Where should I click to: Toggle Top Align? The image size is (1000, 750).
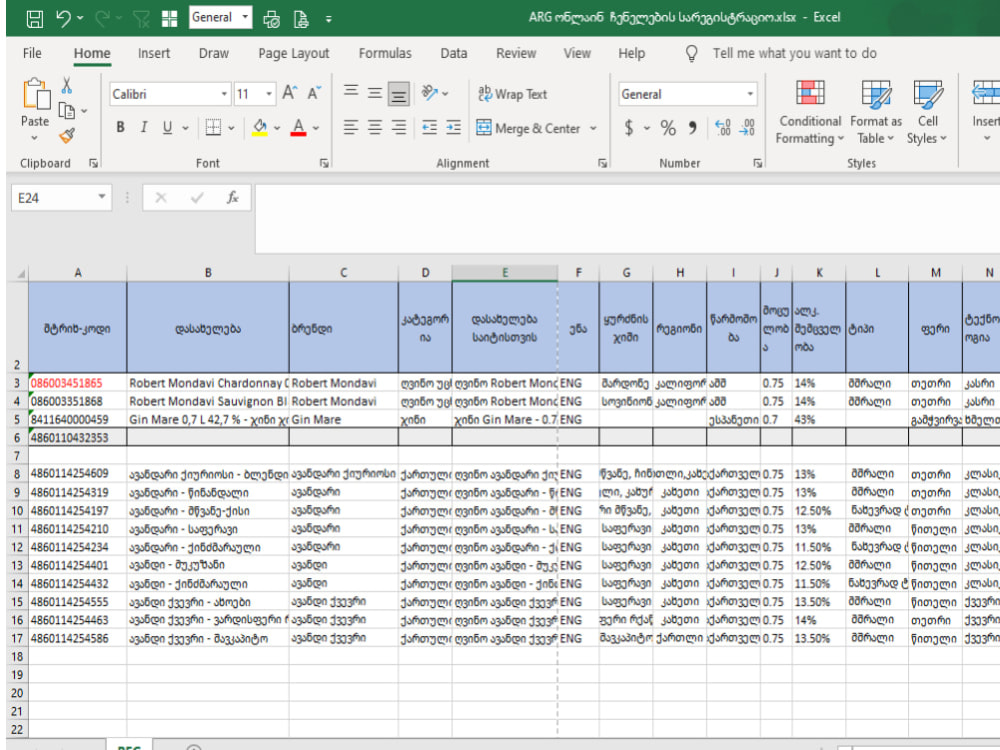point(351,93)
